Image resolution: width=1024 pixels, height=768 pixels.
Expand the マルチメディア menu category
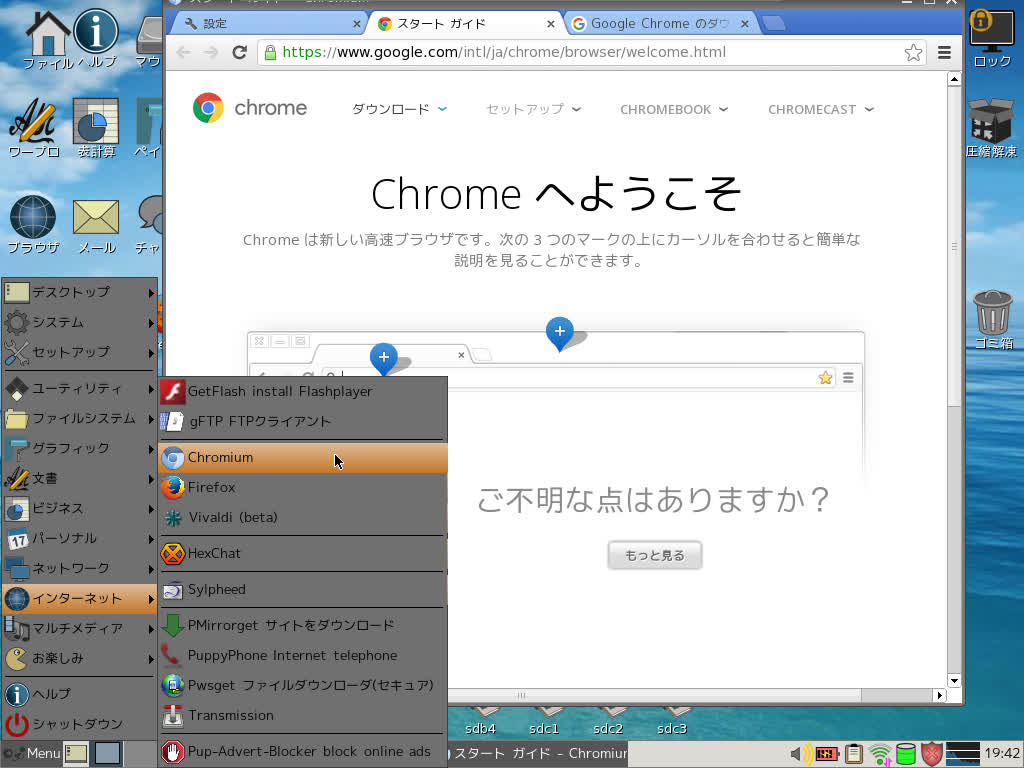pyautogui.click(x=79, y=629)
